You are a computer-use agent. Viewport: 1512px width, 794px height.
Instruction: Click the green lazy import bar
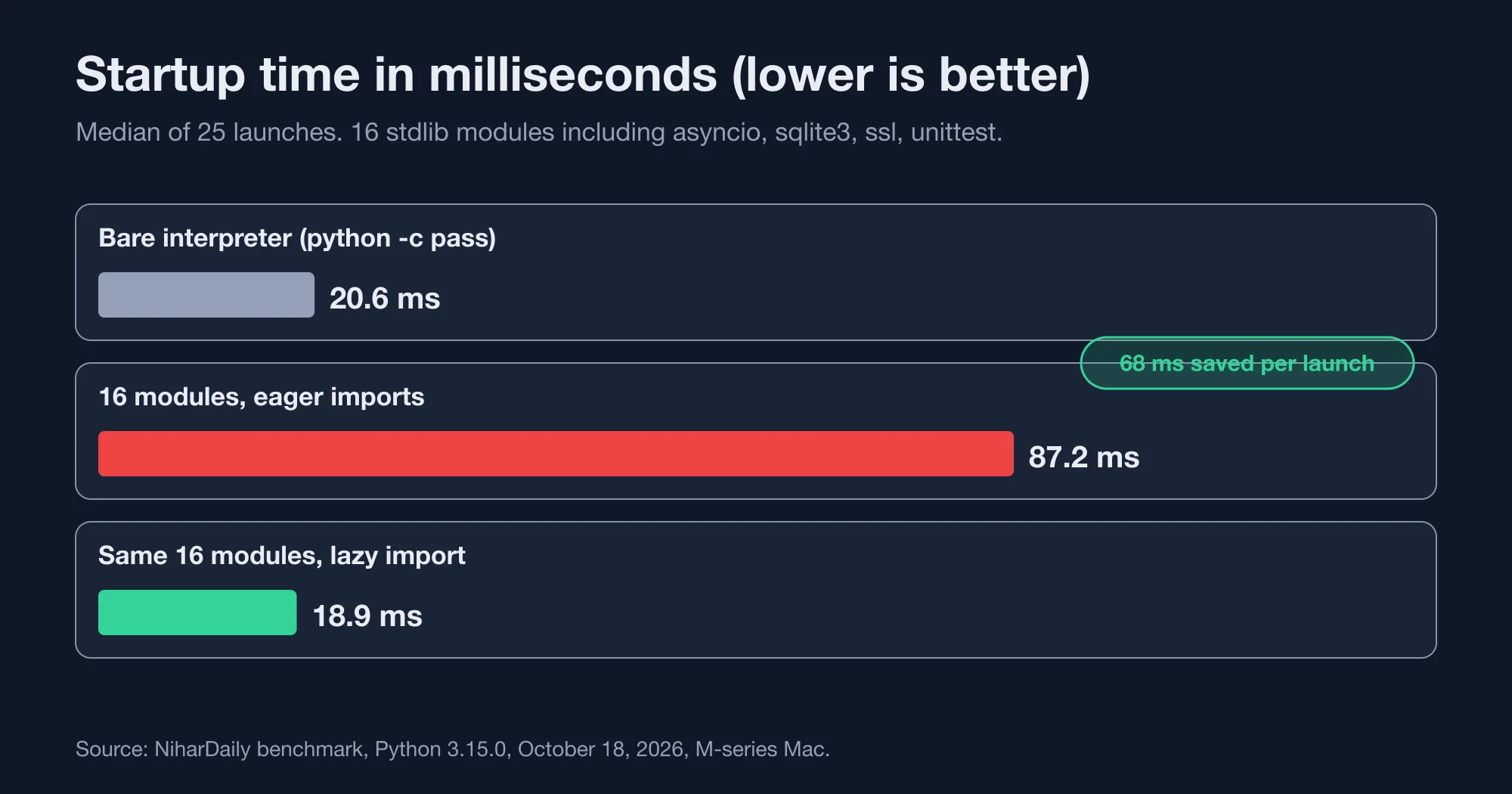tap(197, 613)
